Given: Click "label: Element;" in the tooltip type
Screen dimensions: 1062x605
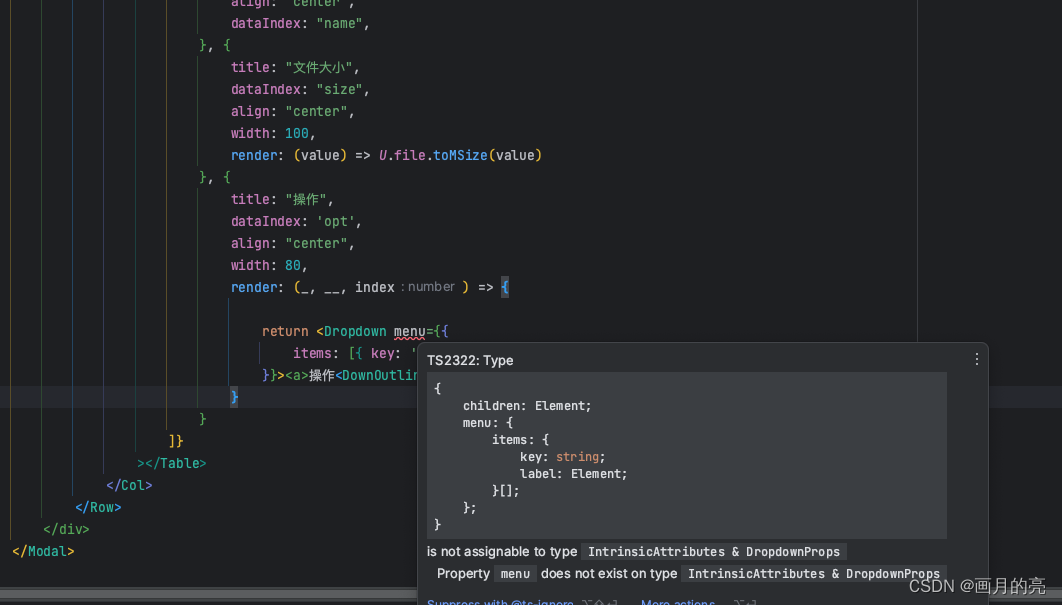Looking at the screenshot, I should point(574,474).
